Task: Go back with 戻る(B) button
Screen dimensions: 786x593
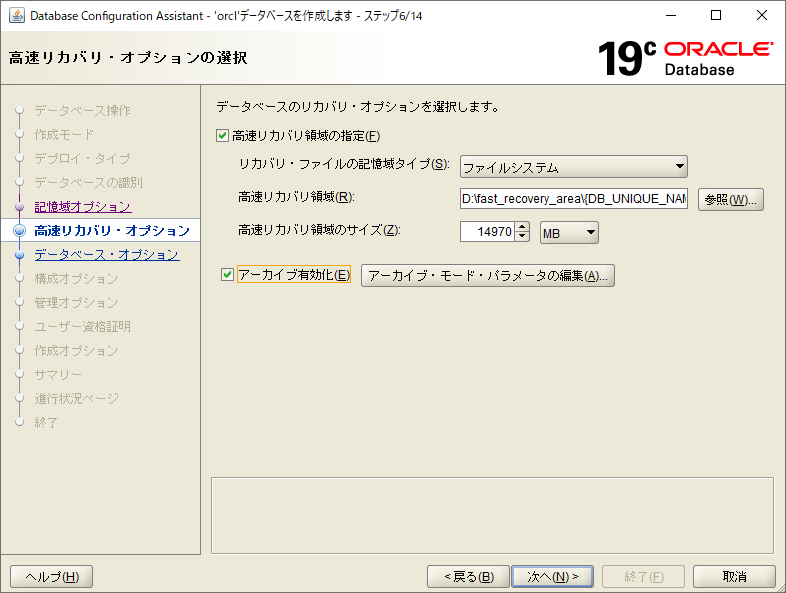Action: 468,576
